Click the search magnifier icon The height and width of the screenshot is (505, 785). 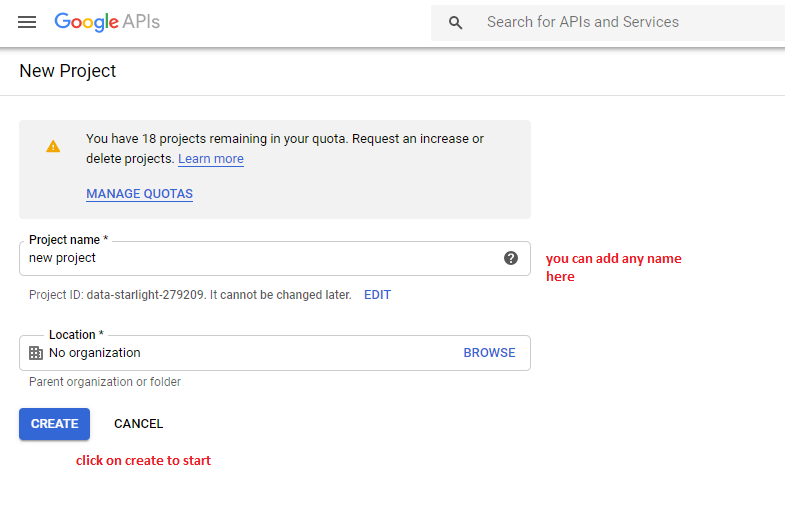click(455, 23)
